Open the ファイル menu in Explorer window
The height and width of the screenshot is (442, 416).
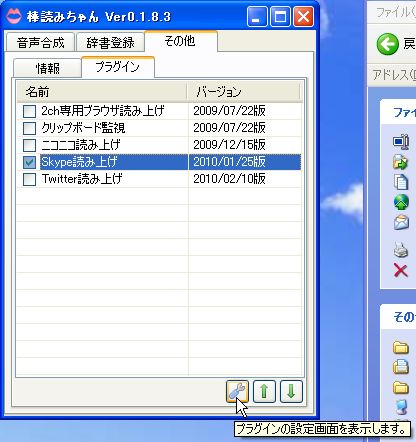(x=396, y=13)
